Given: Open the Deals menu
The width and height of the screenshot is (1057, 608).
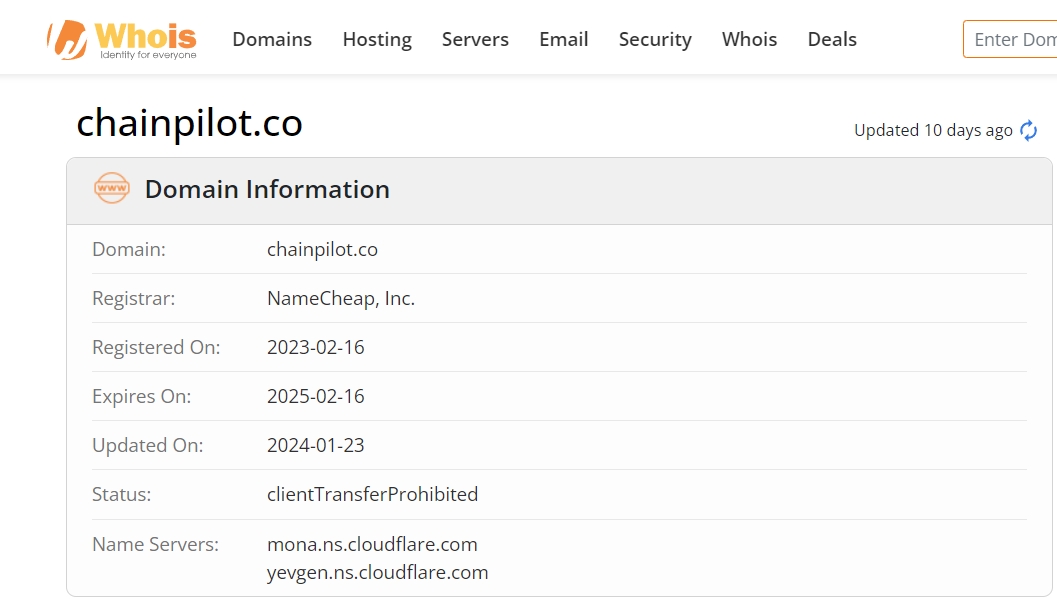Looking at the screenshot, I should click(x=832, y=39).
